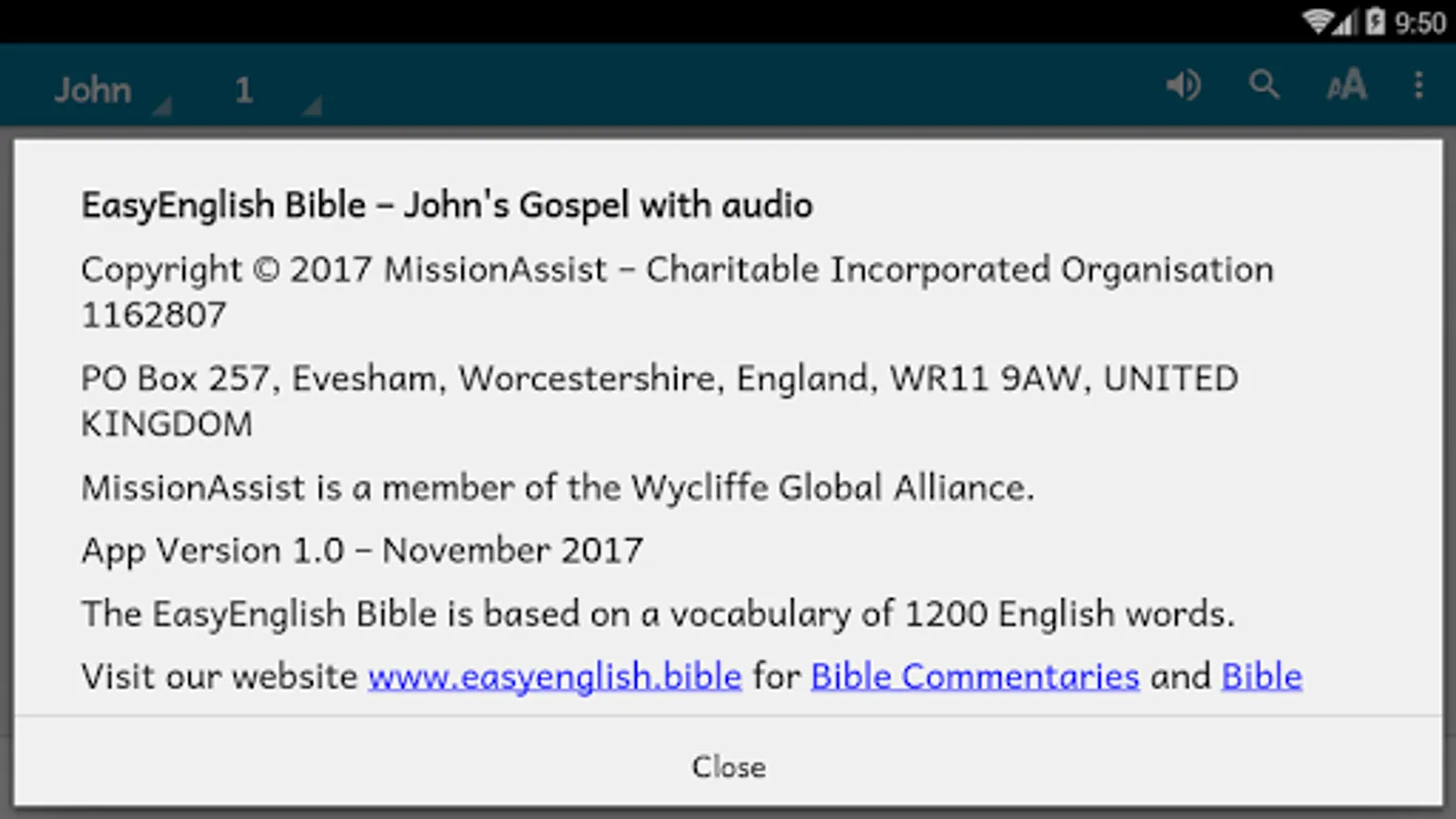The image size is (1456, 819).
Task: Expand the chapter 1 selector
Action: click(273, 91)
